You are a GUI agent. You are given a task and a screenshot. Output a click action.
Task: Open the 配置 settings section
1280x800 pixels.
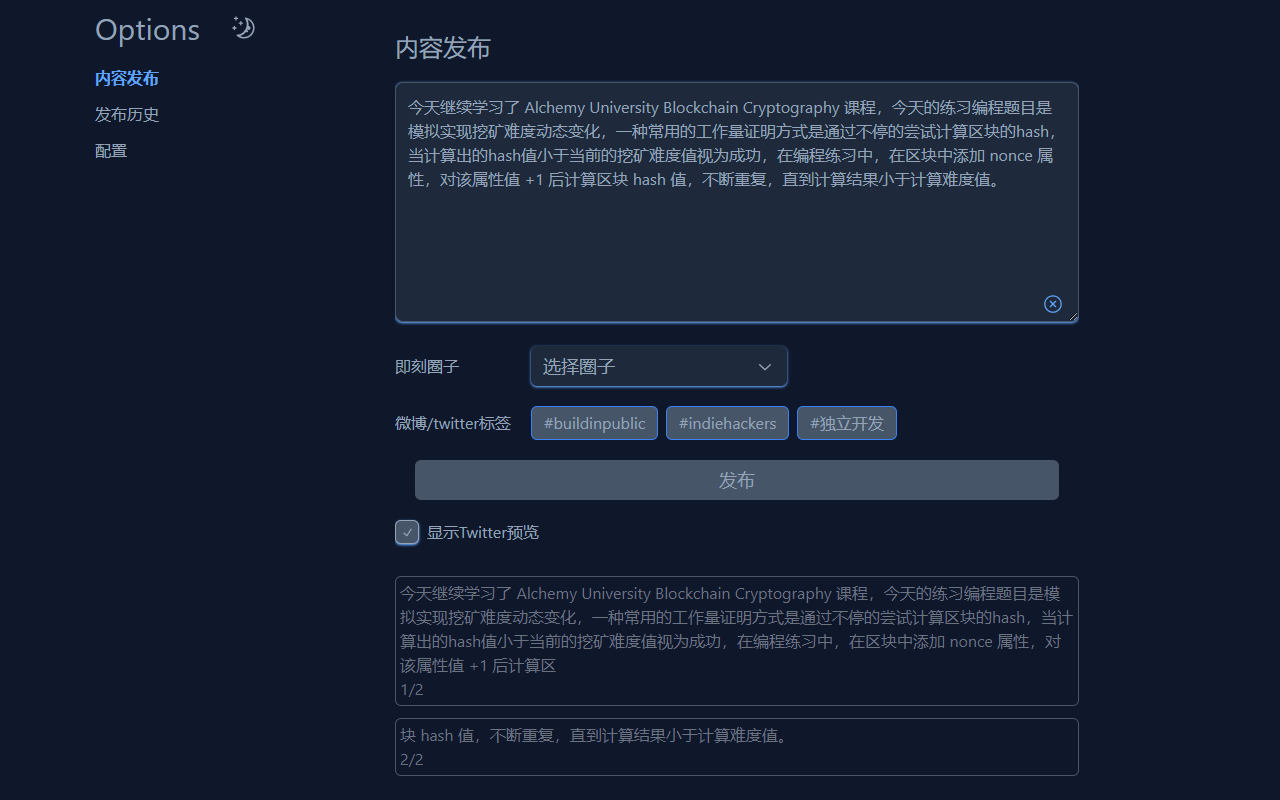coord(110,150)
